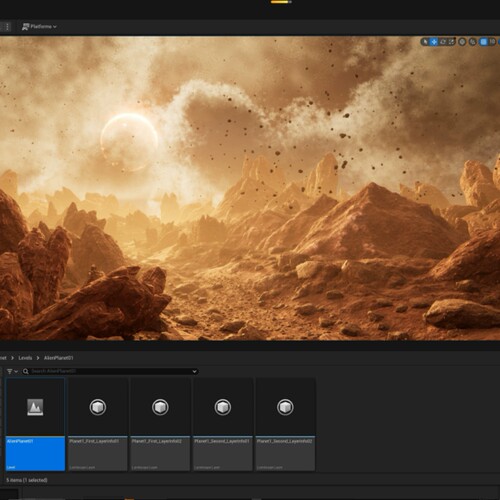This screenshot has width=500, height=500.
Task: Expand the chevron before AlienPlanet01 breadcrumb
Action: click(38, 358)
